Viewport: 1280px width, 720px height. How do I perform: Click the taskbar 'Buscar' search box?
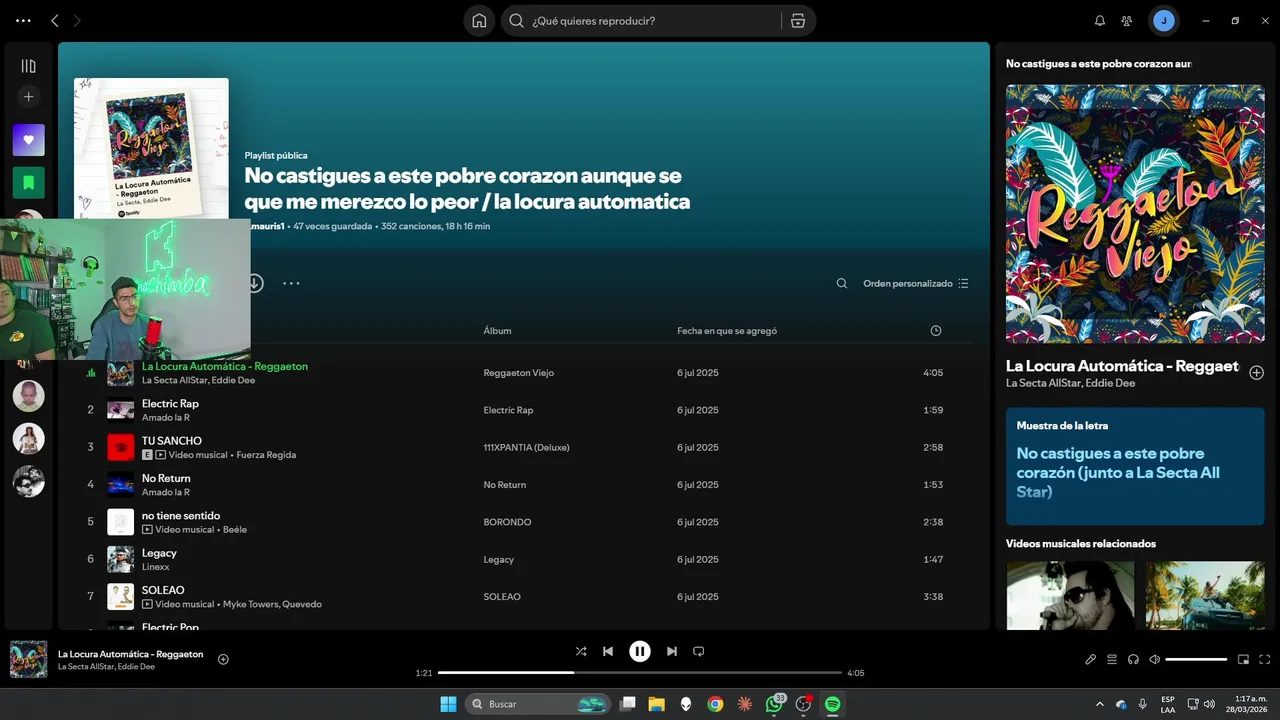coord(538,704)
